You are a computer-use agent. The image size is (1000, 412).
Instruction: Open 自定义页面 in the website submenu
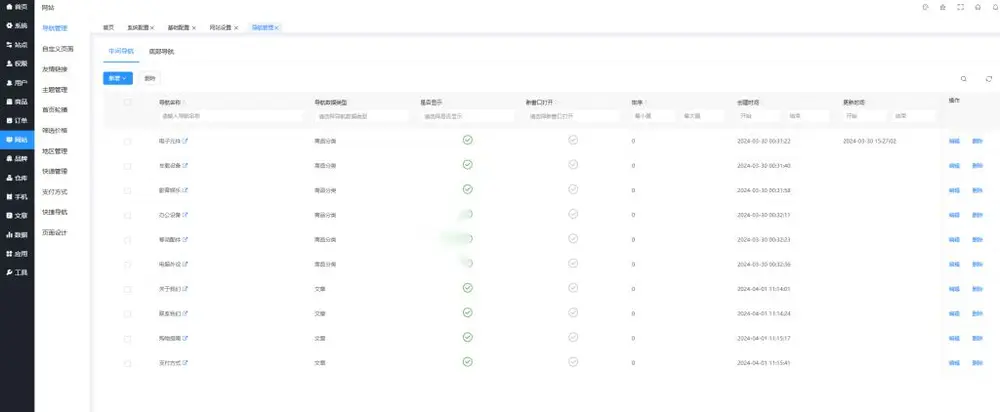click(58, 49)
